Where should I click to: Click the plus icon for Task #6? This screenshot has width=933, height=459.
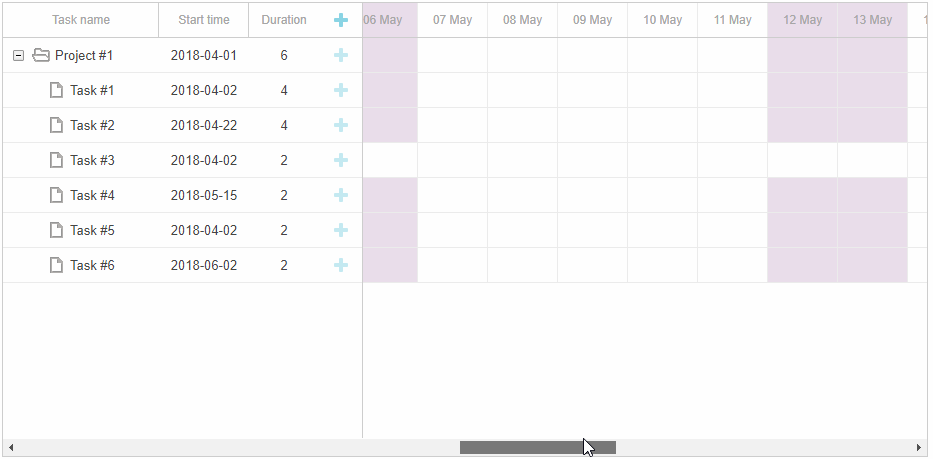(x=341, y=266)
